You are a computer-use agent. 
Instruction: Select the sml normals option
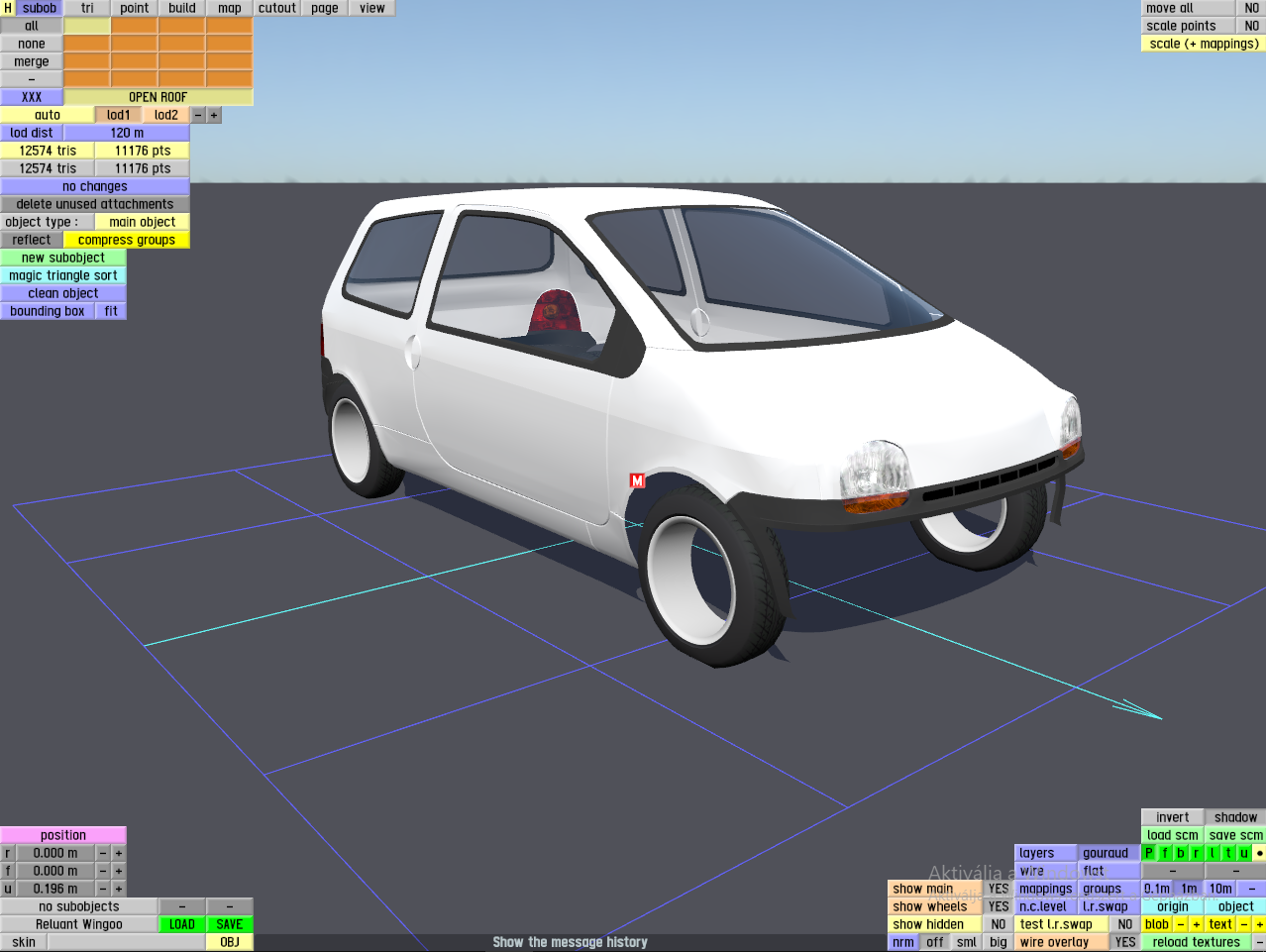(x=967, y=942)
